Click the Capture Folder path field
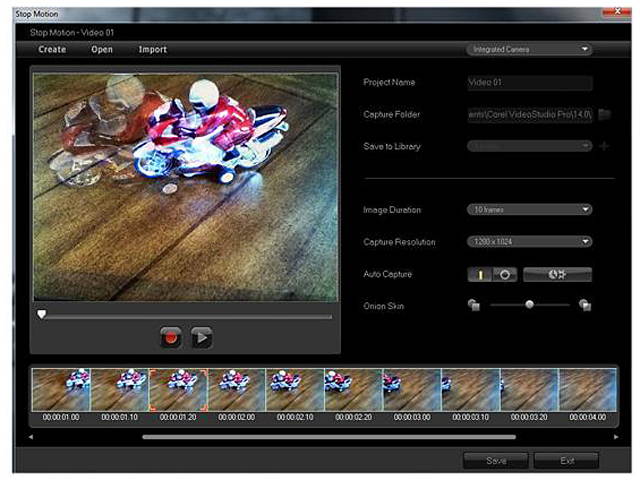This screenshot has height=480, width=640. (x=529, y=115)
